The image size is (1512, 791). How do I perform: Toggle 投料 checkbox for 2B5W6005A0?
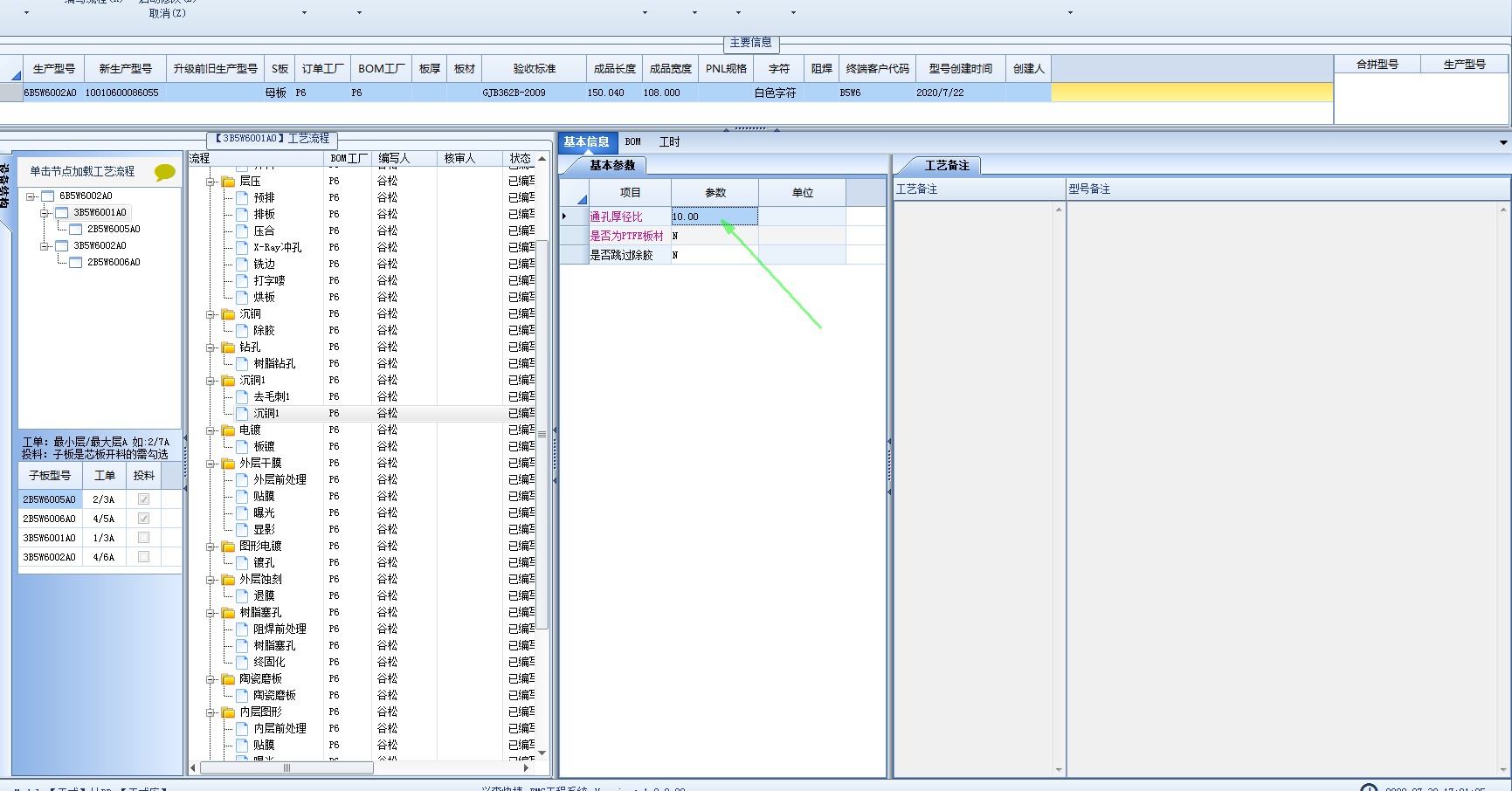pyautogui.click(x=144, y=499)
